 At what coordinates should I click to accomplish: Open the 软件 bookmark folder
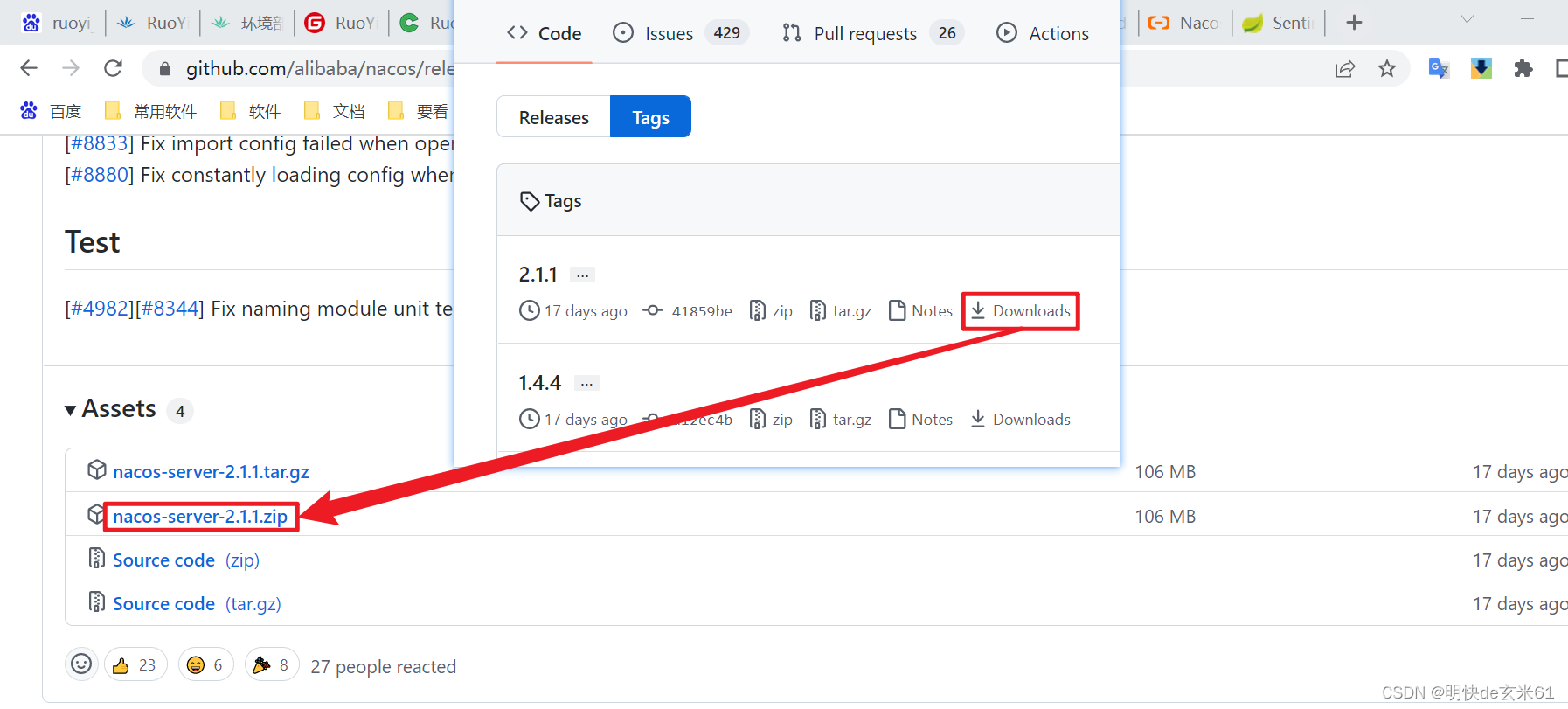click(x=250, y=111)
